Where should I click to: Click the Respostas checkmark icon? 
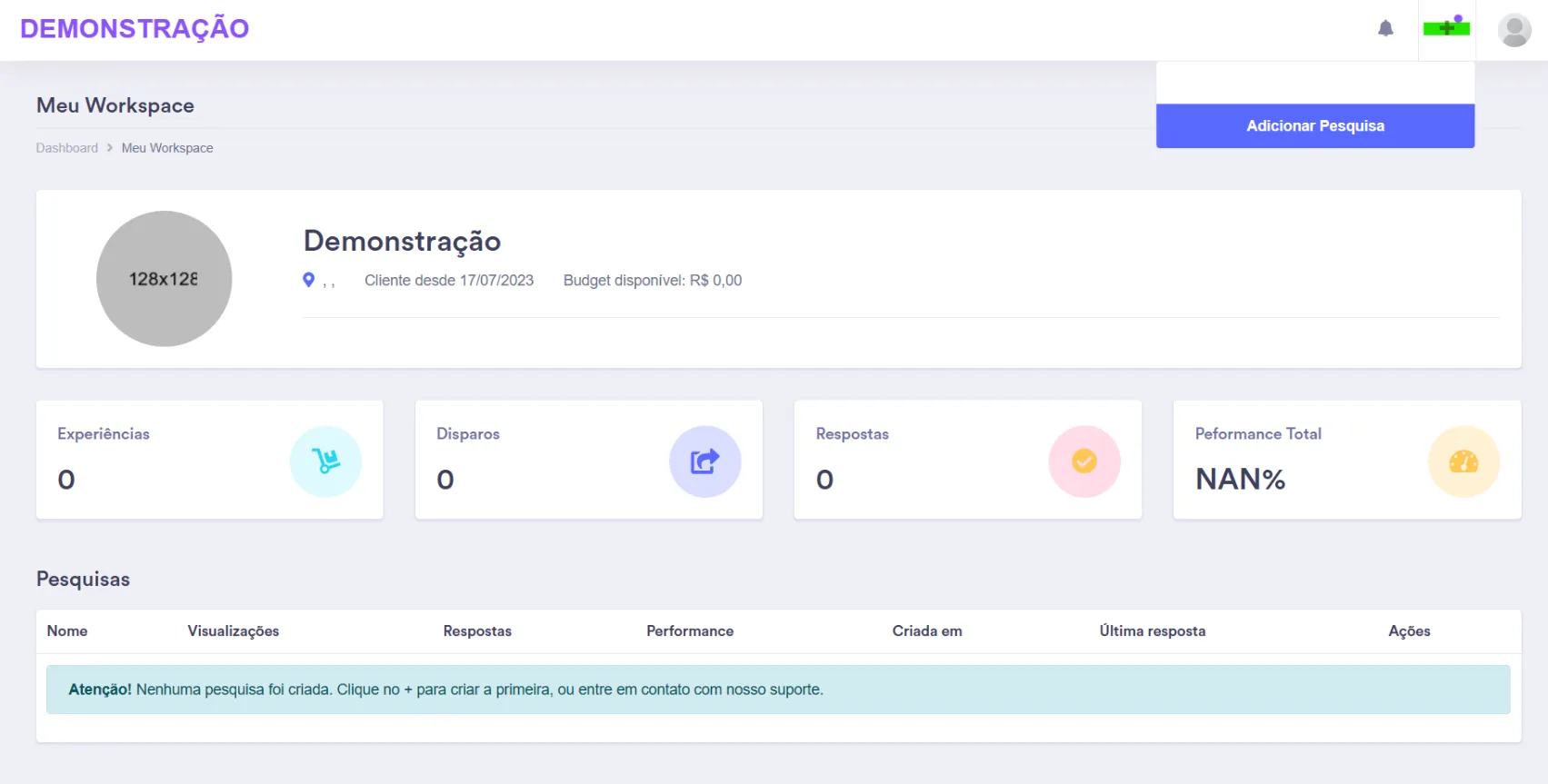(x=1084, y=461)
